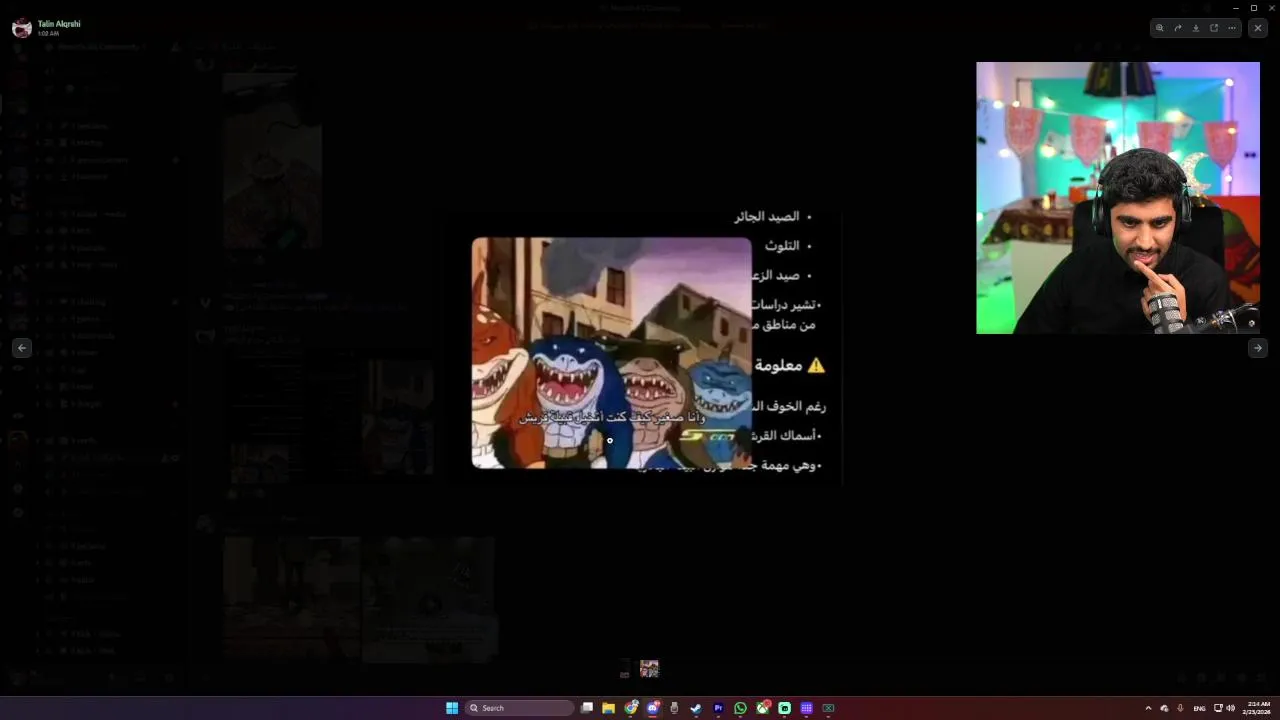Click the microphone icon in the system tray
This screenshot has height=720, width=1280.
click(x=1180, y=708)
